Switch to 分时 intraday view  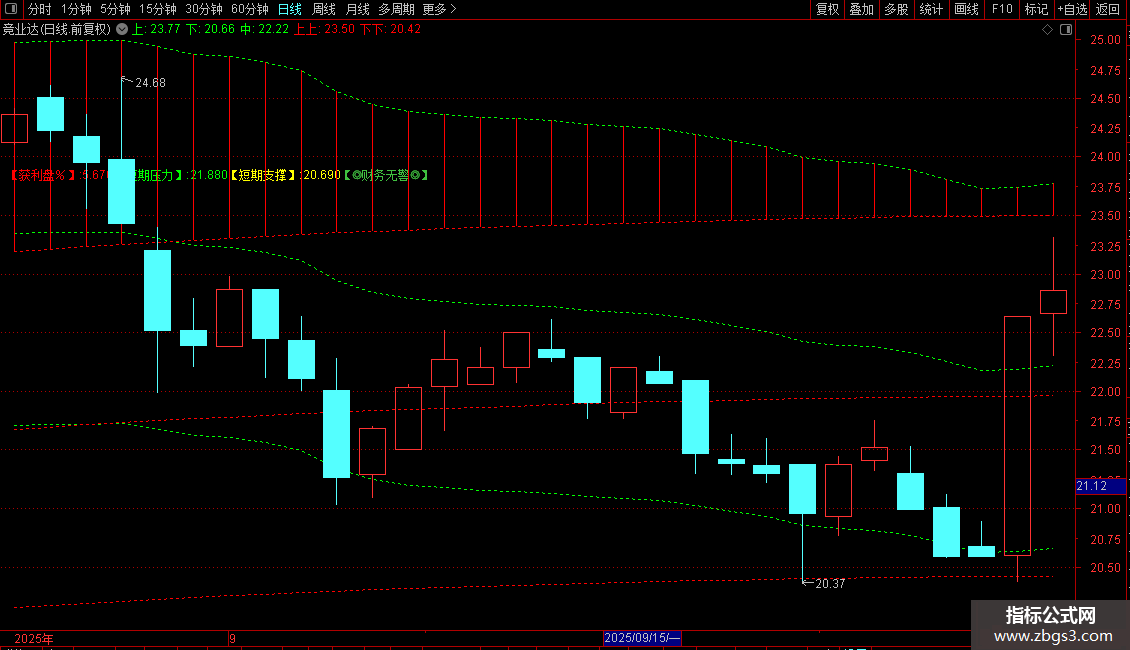[40, 9]
